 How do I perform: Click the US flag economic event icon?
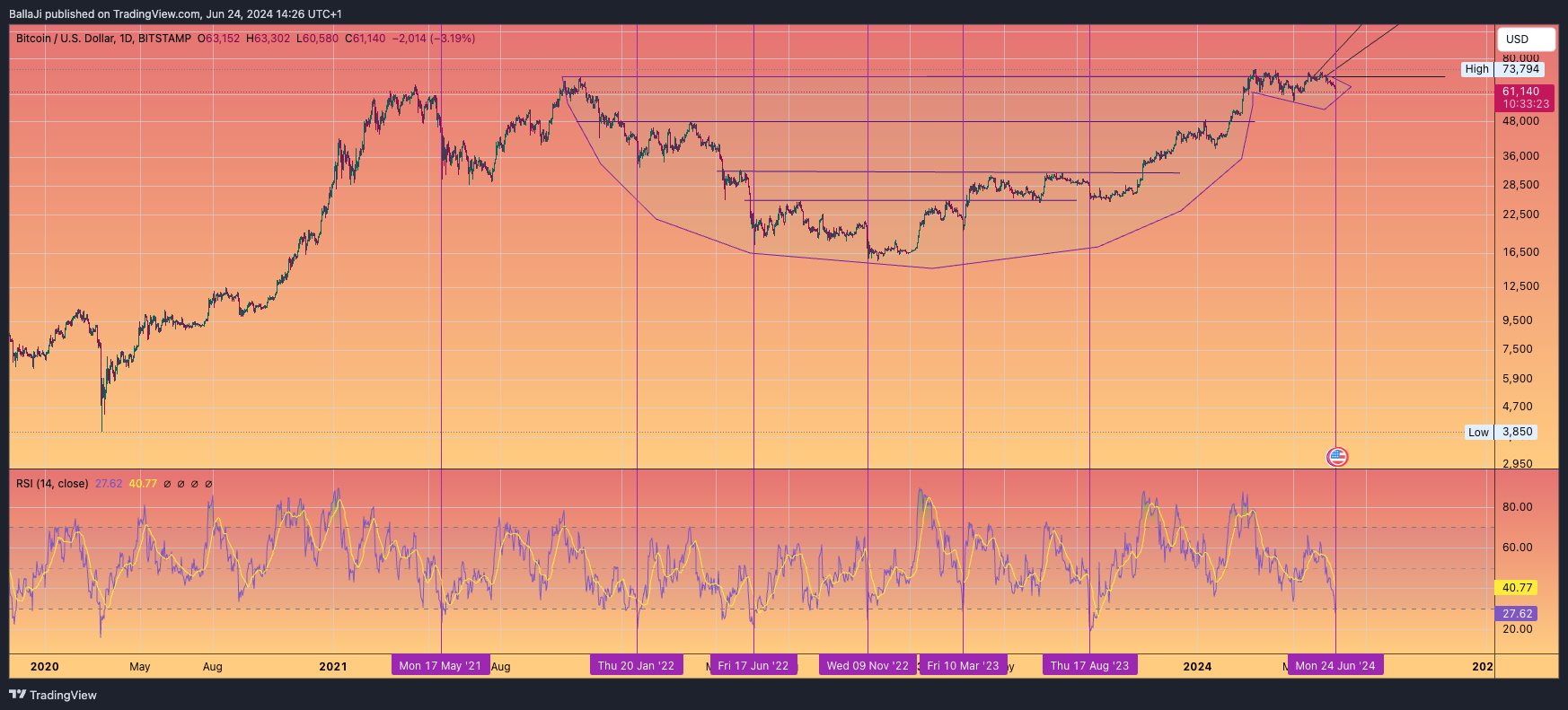[1337, 457]
